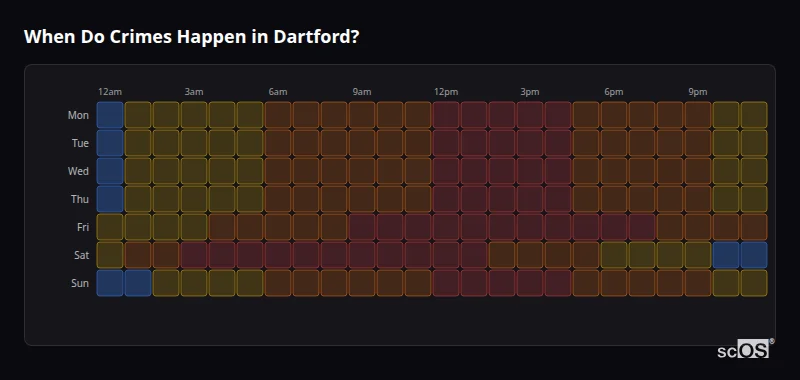Screen dimensions: 800x380
Task: Click the Friday 12am heatmap cell
Action: pyautogui.click(x=110, y=227)
